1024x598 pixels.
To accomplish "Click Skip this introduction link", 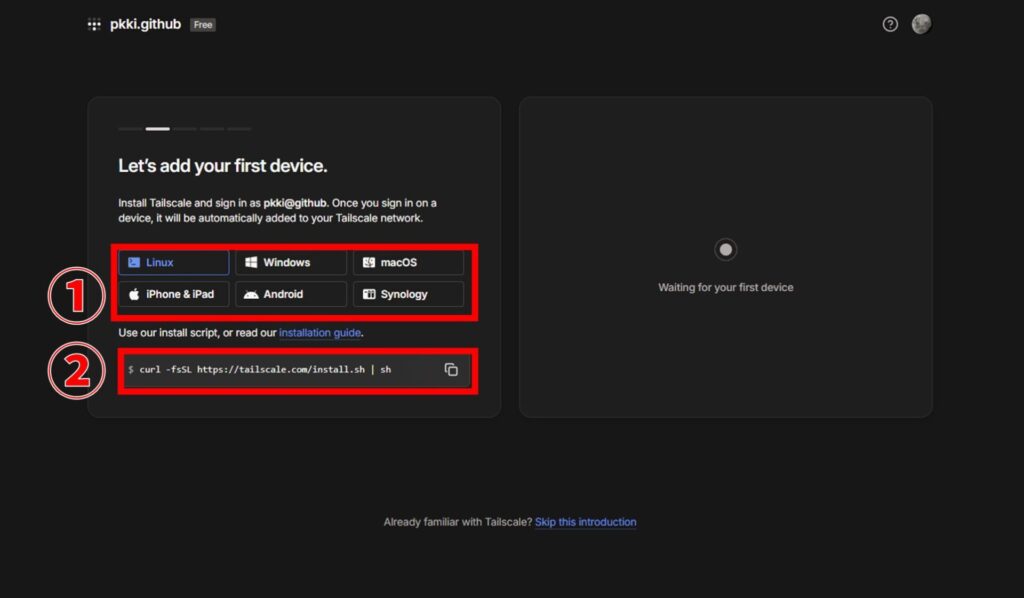I will [585, 522].
